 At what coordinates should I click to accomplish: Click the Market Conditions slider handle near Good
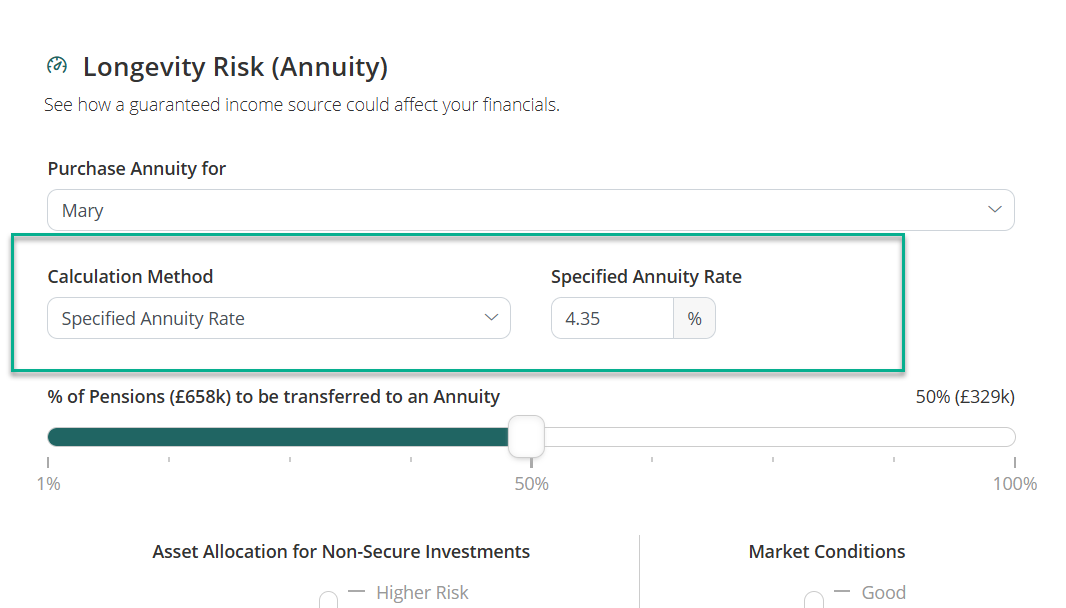[814, 600]
